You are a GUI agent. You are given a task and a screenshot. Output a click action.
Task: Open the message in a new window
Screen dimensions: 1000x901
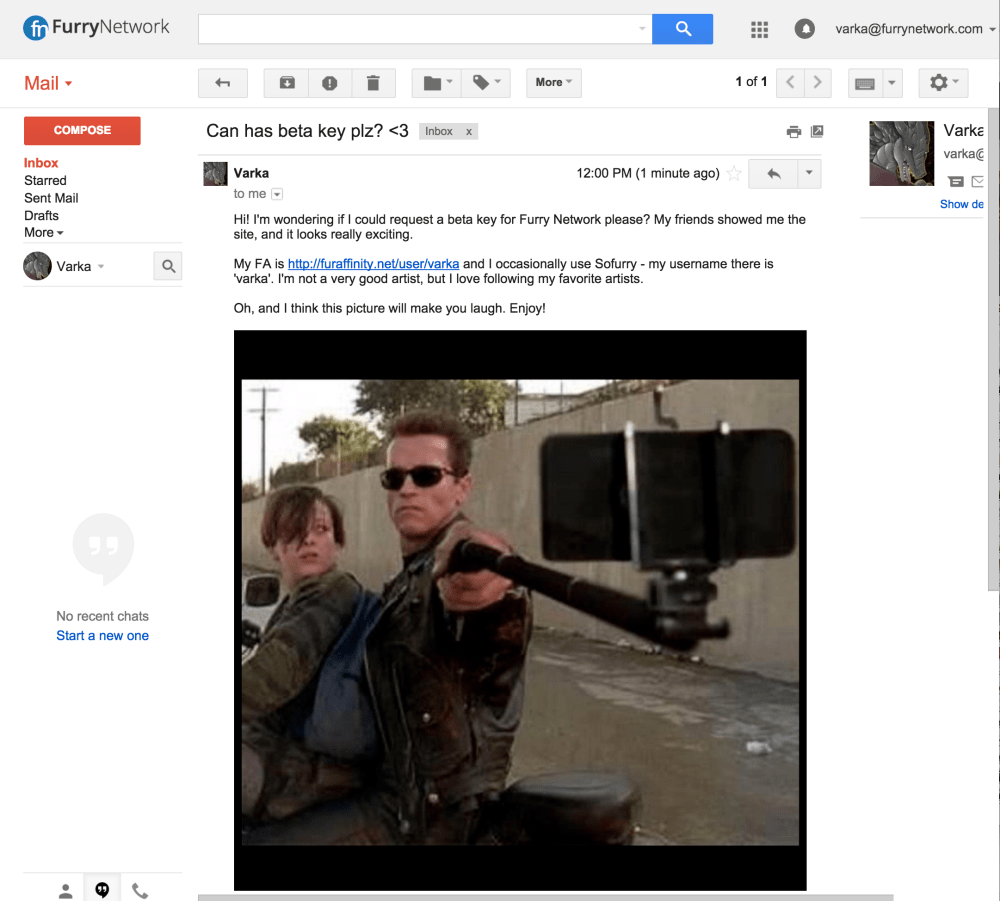[818, 131]
